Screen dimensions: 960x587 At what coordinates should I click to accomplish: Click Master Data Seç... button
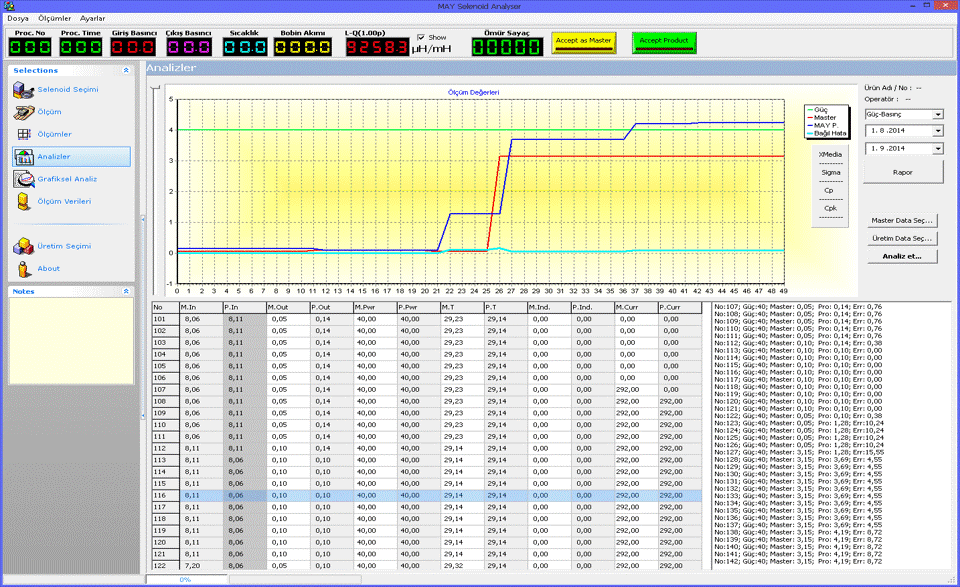tap(902, 220)
